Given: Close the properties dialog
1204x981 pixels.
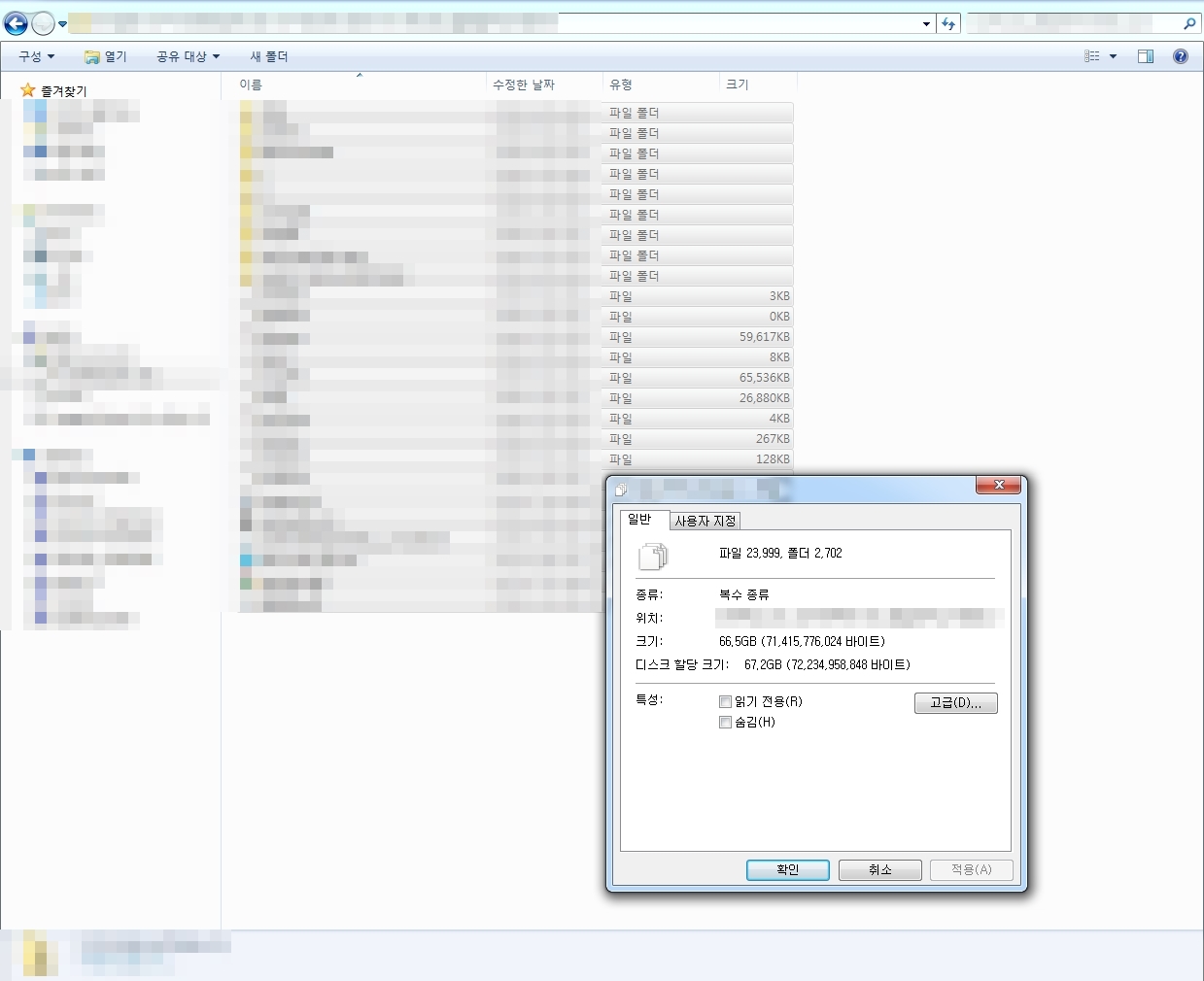Looking at the screenshot, I should pyautogui.click(x=999, y=485).
